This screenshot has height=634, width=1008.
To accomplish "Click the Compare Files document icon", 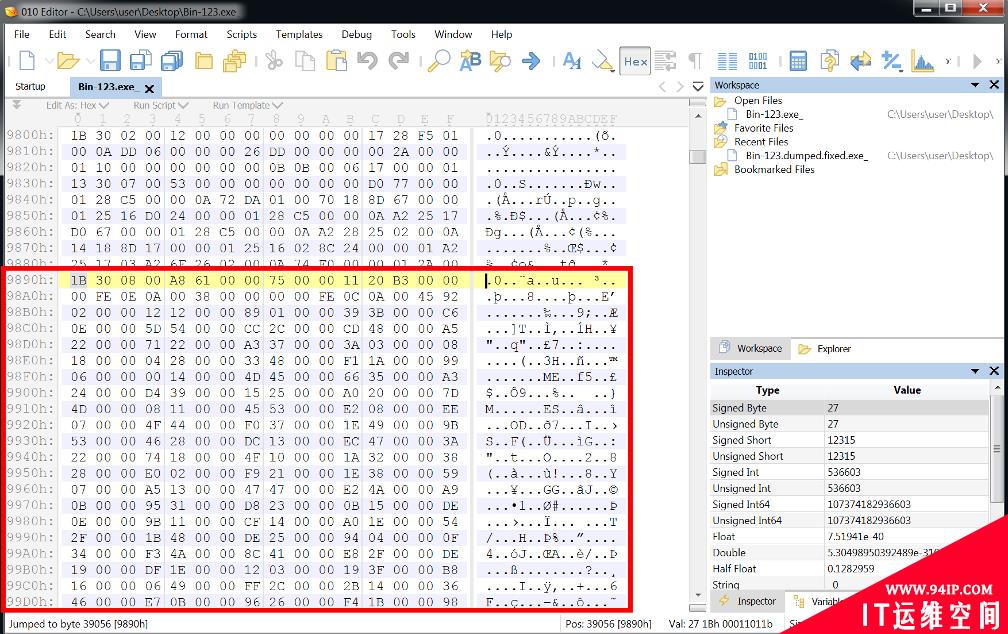I will tap(829, 61).
